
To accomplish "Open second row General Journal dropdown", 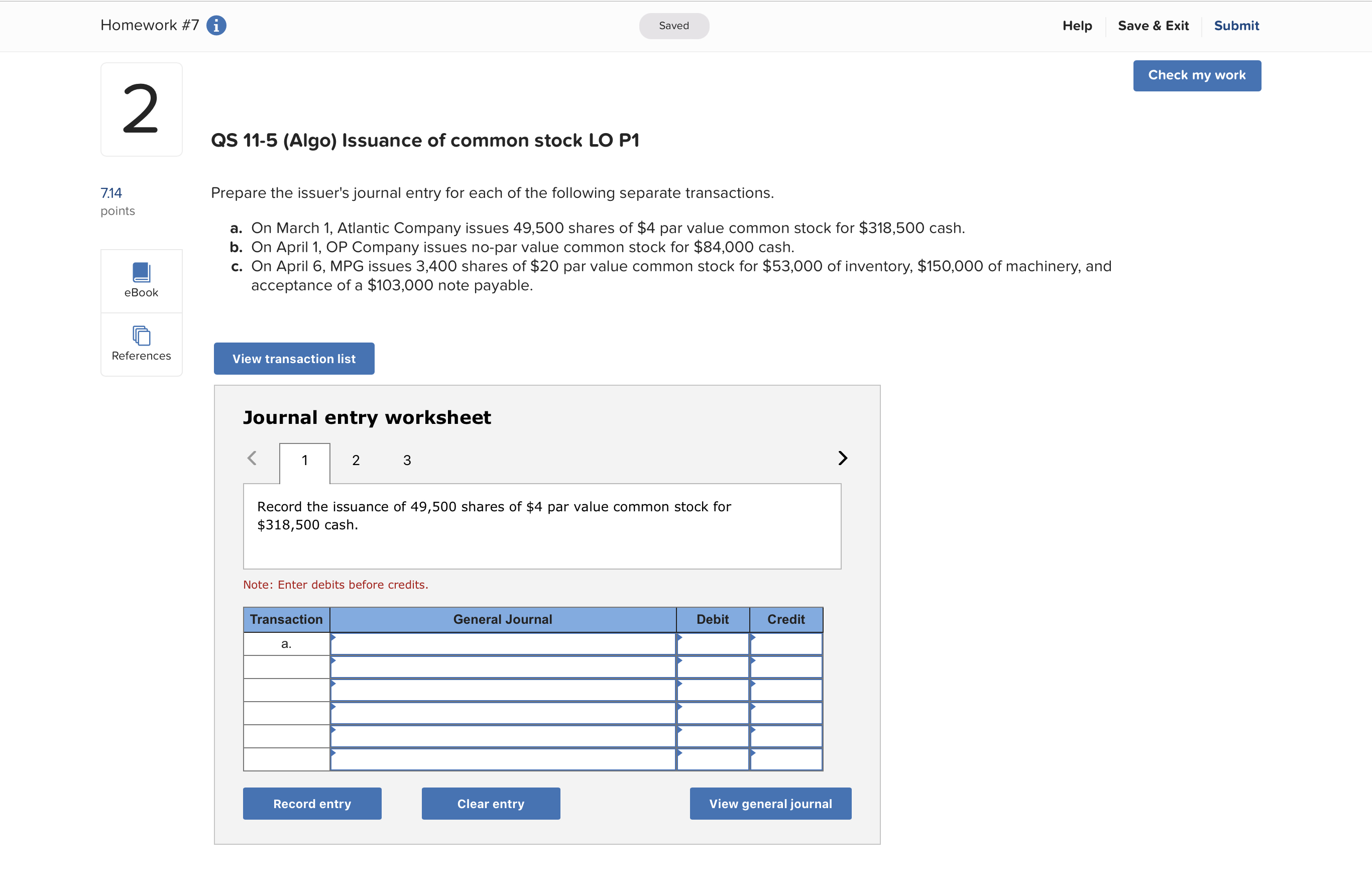I will coord(502,667).
